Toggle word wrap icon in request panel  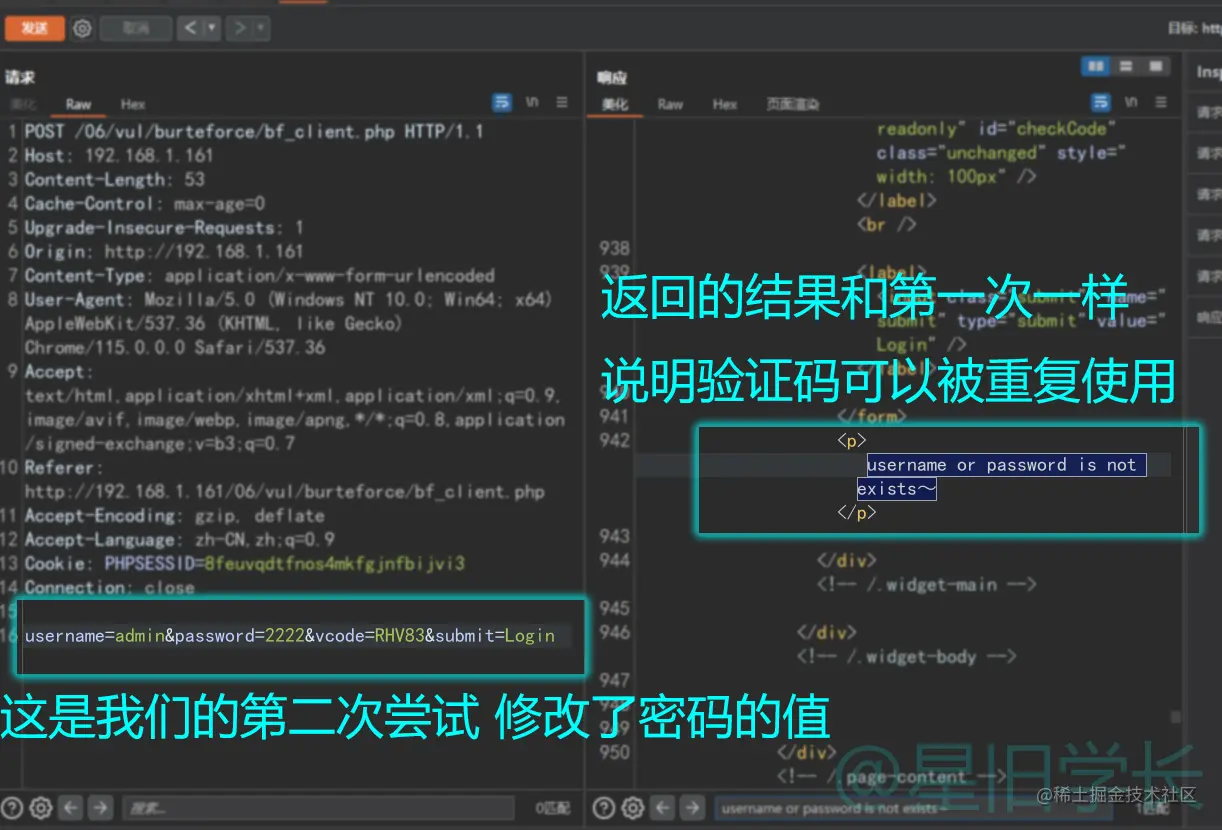click(x=502, y=102)
